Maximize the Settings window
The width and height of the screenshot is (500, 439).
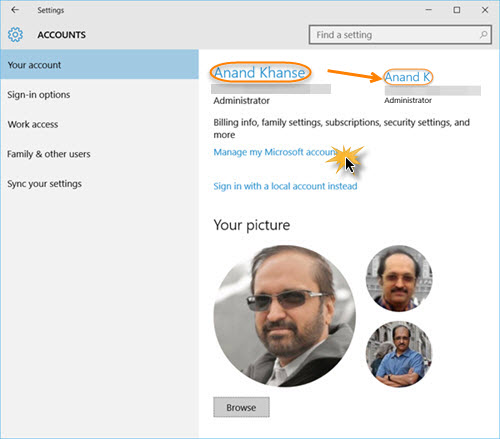457,10
